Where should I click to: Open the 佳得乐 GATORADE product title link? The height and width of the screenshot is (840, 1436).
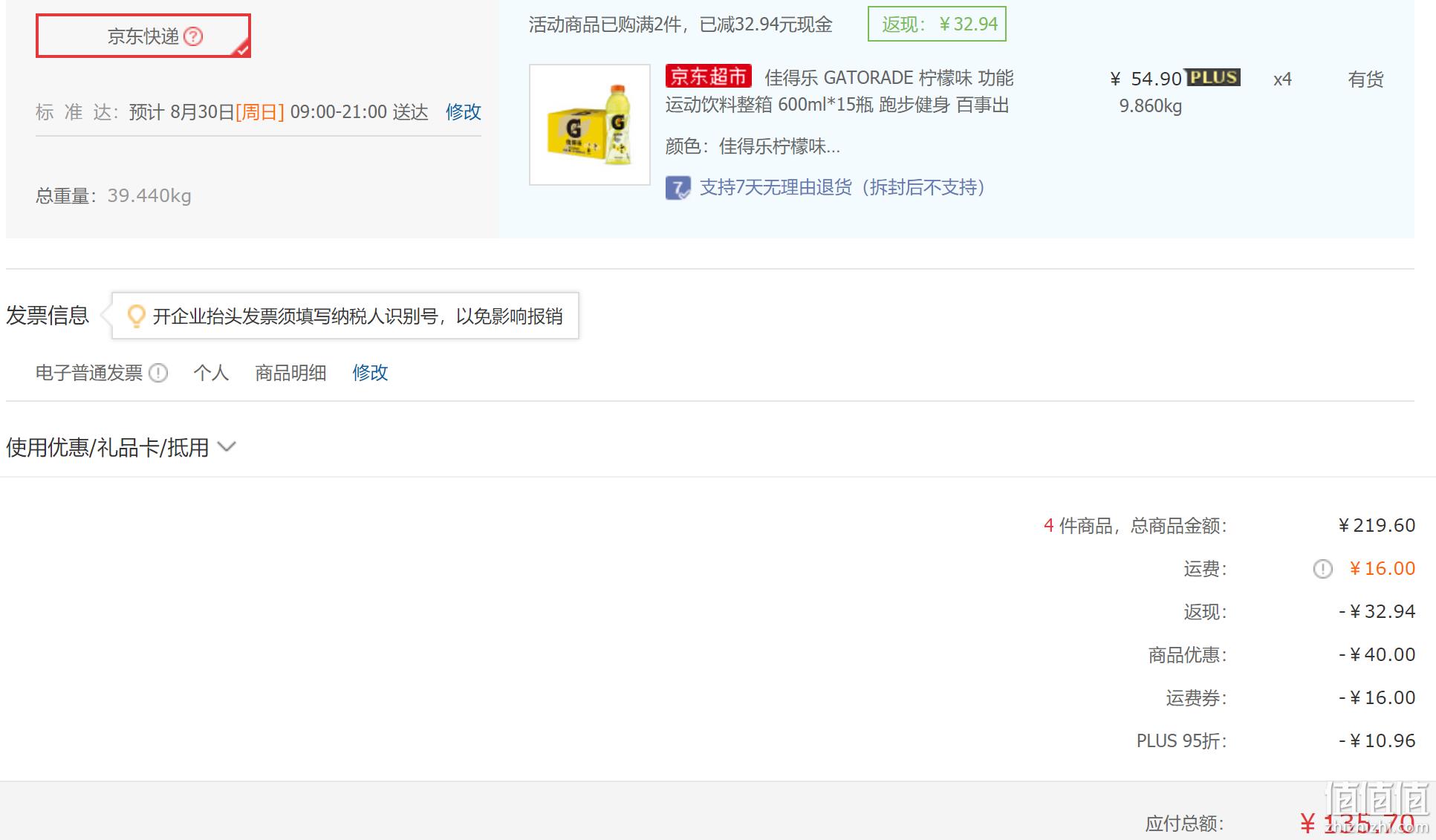point(839,91)
